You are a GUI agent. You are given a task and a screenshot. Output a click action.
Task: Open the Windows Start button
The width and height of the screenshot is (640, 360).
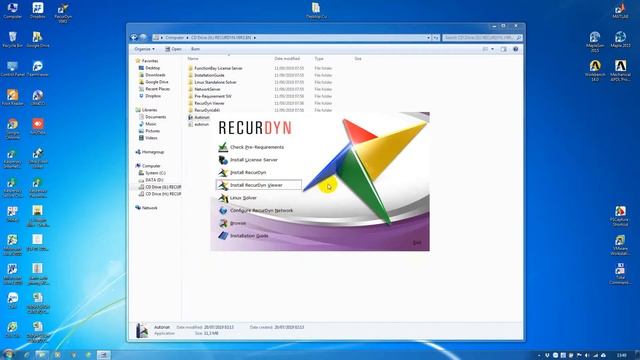pyautogui.click(x=8, y=354)
